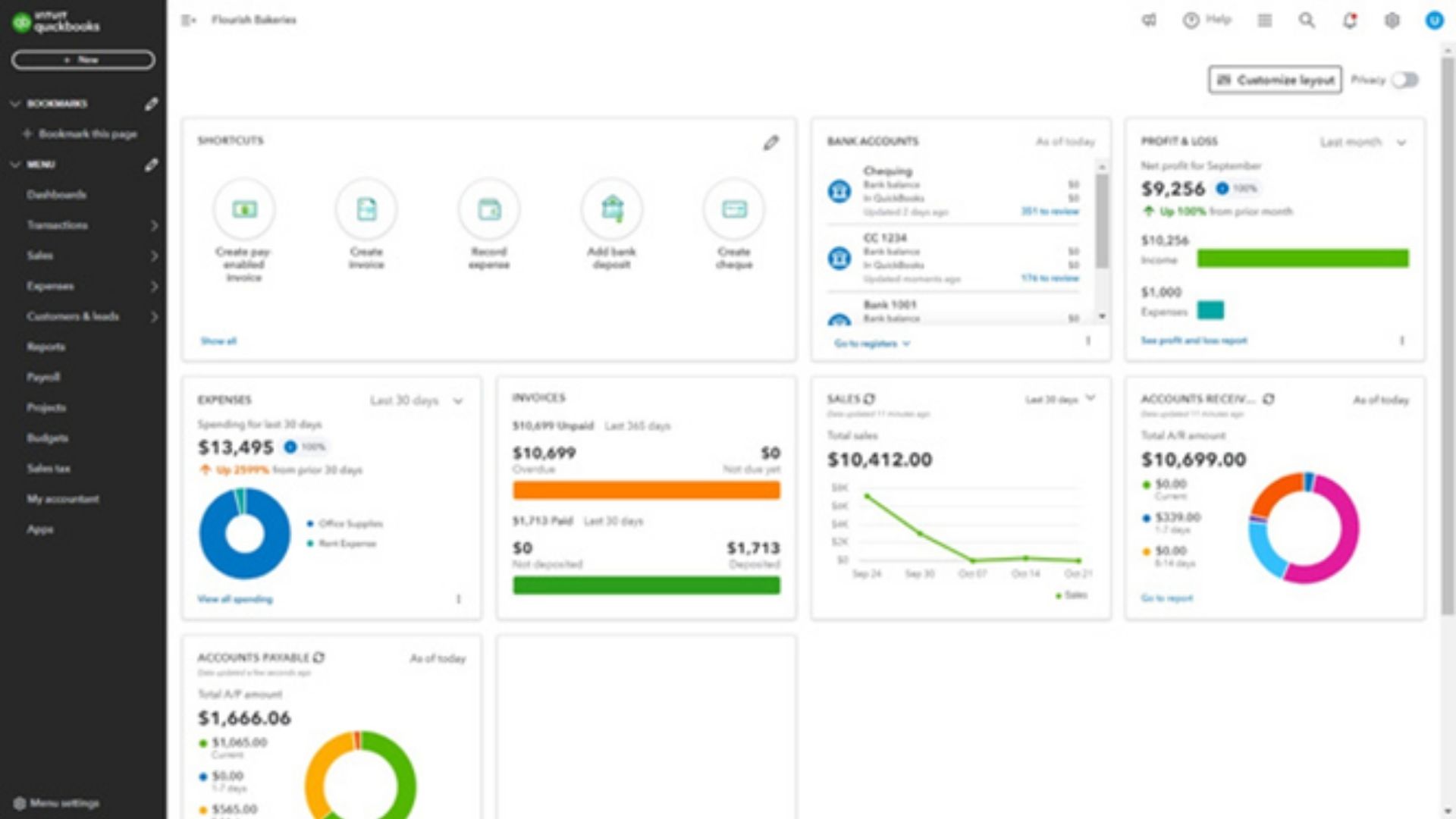Click the QuickBooks logo
The height and width of the screenshot is (819, 1456).
(56, 21)
